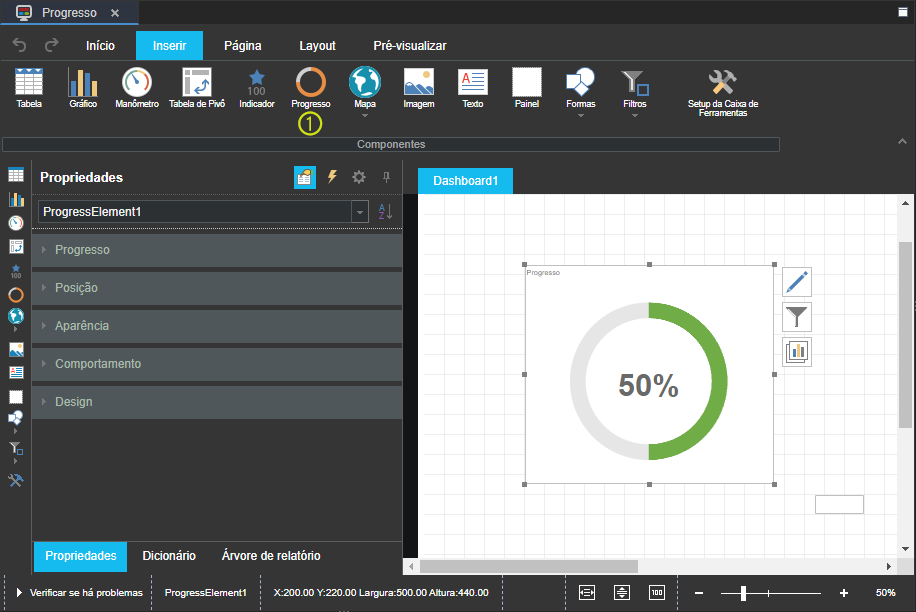Select the indicator star icon in left toolbox

[16, 271]
